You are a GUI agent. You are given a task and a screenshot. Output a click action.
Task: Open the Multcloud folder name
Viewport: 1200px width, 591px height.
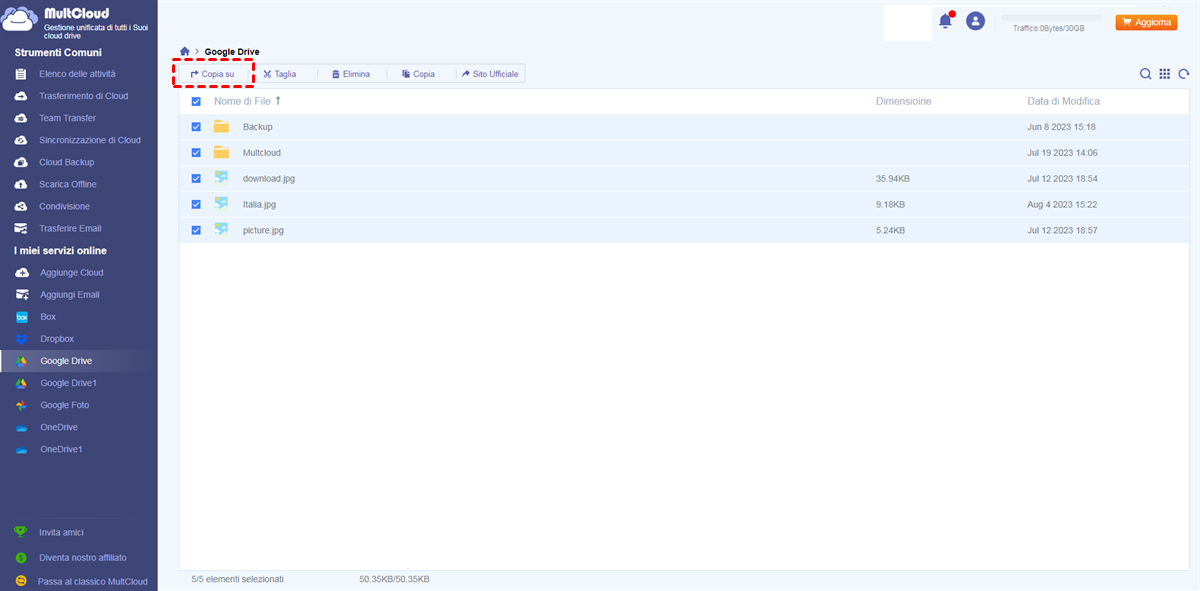coord(261,153)
